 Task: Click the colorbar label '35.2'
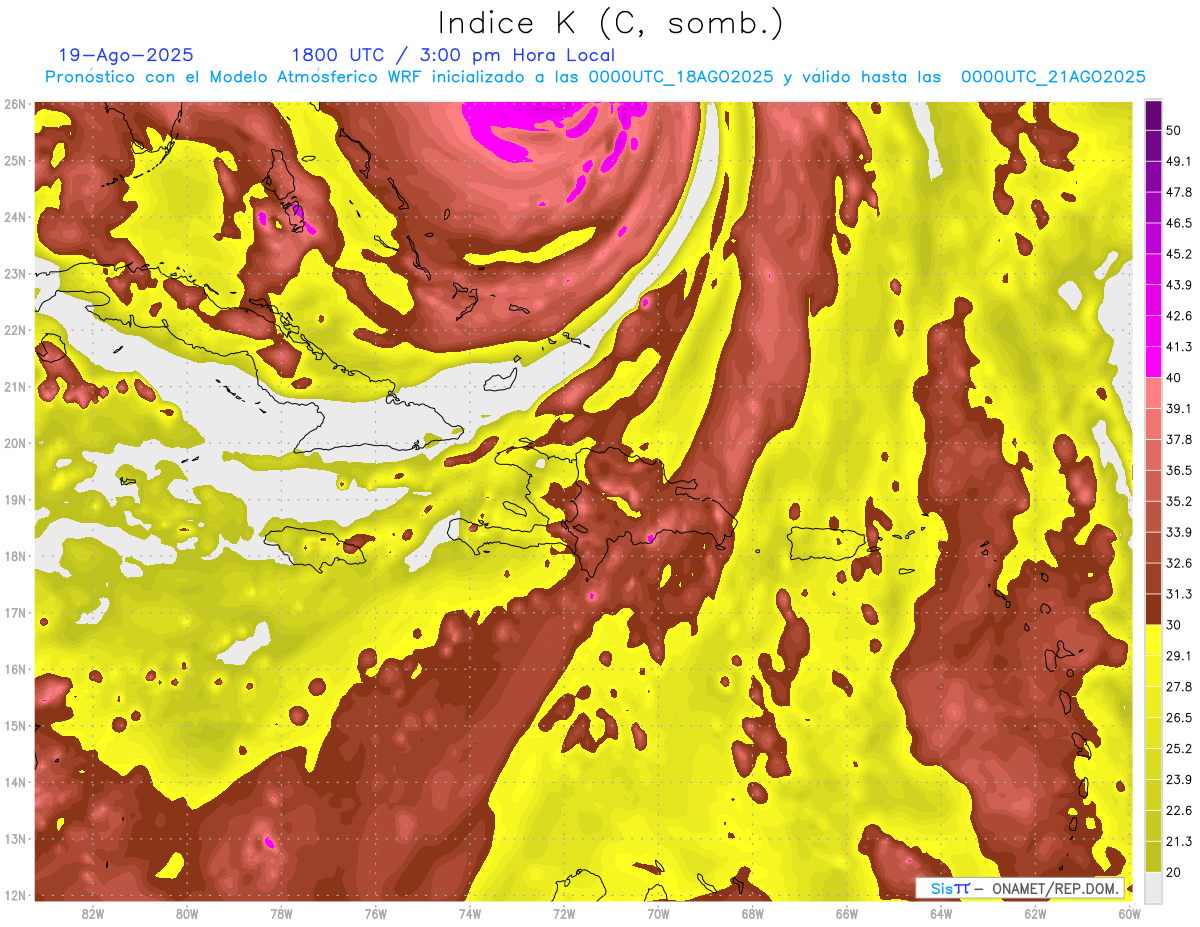click(x=1180, y=501)
